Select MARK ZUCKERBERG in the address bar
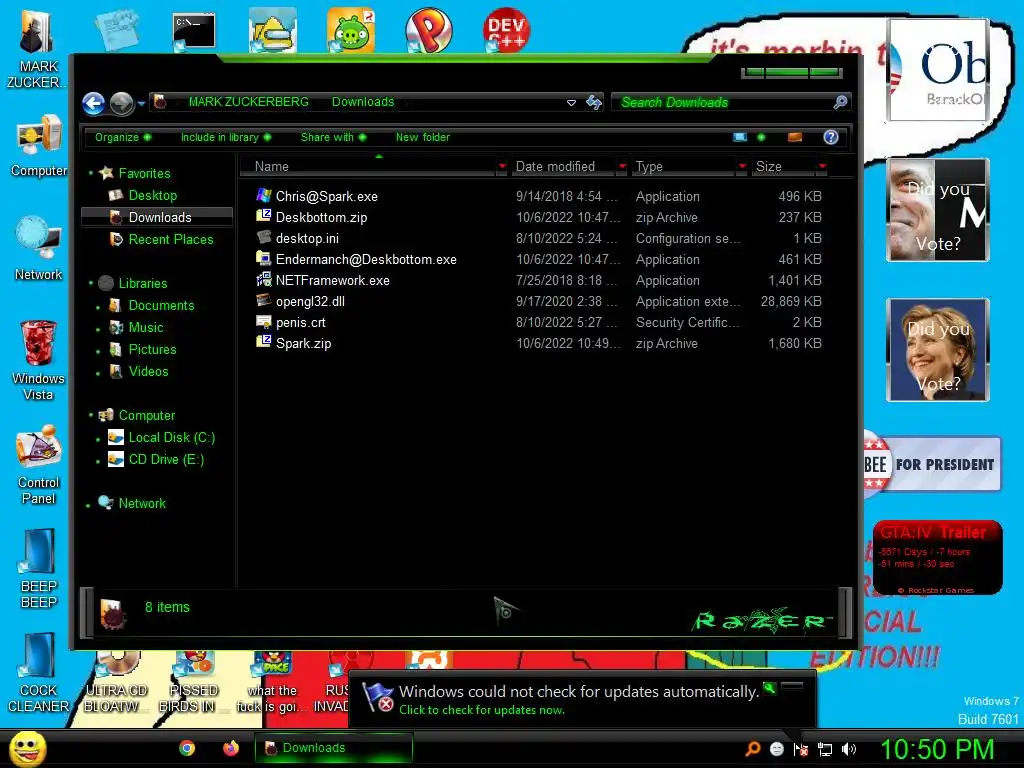1024x768 pixels. (x=248, y=102)
